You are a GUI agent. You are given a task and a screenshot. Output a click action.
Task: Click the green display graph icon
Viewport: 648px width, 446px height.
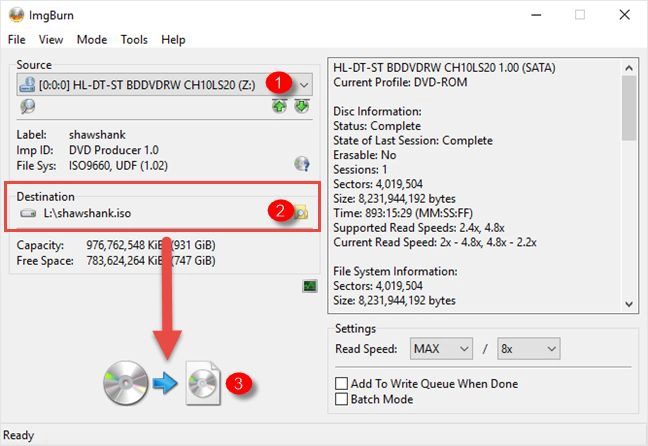[x=310, y=286]
